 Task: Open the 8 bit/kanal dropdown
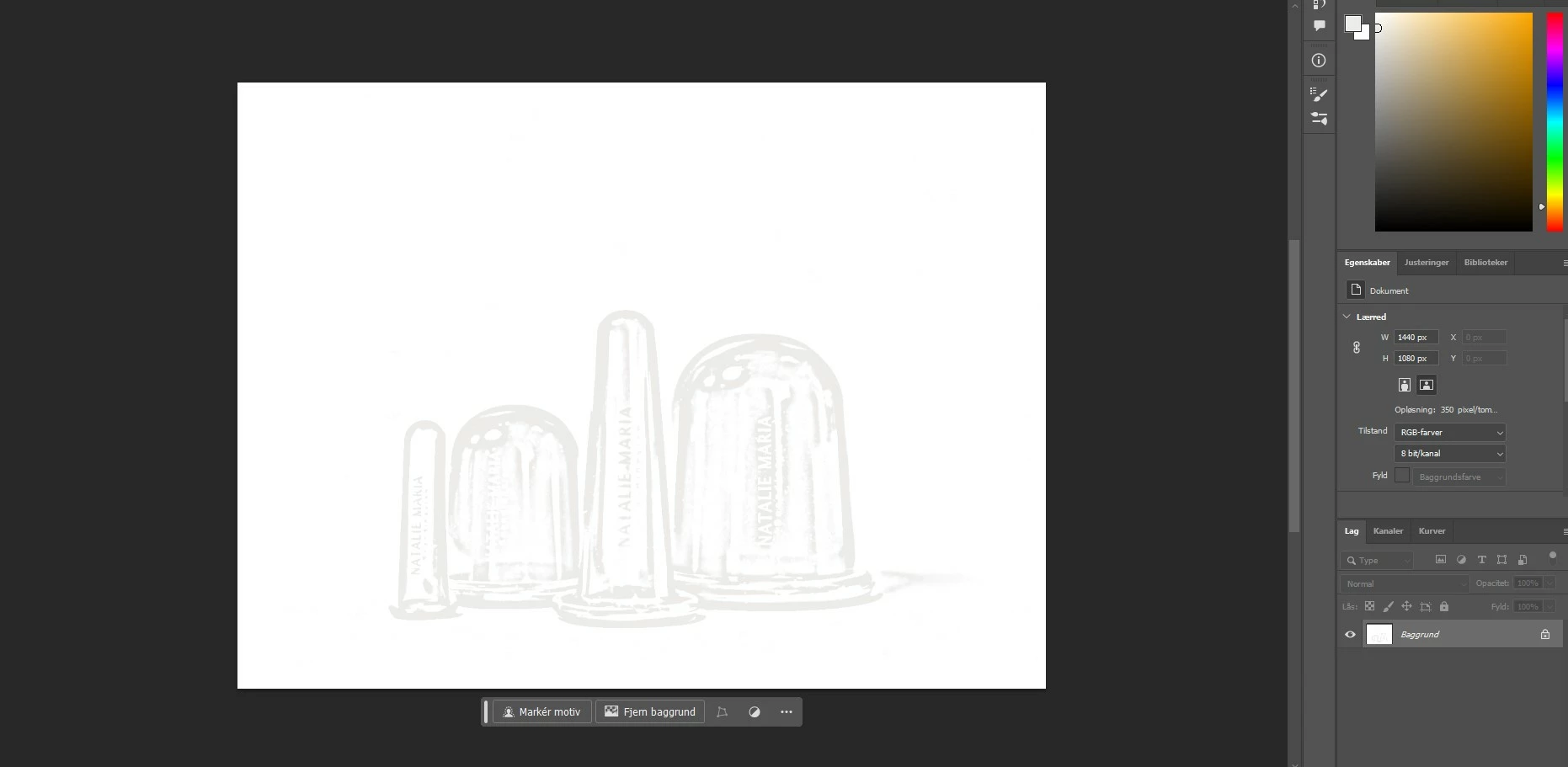coord(1449,453)
